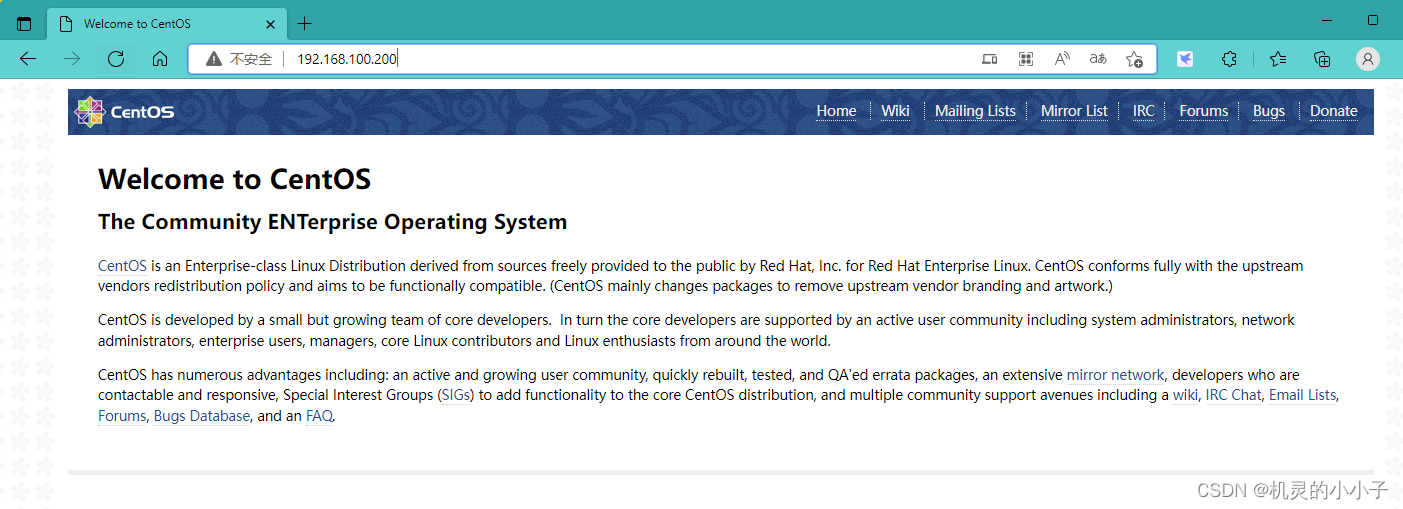Open Forums in the top banner
The image size is (1403, 509).
[1203, 111]
